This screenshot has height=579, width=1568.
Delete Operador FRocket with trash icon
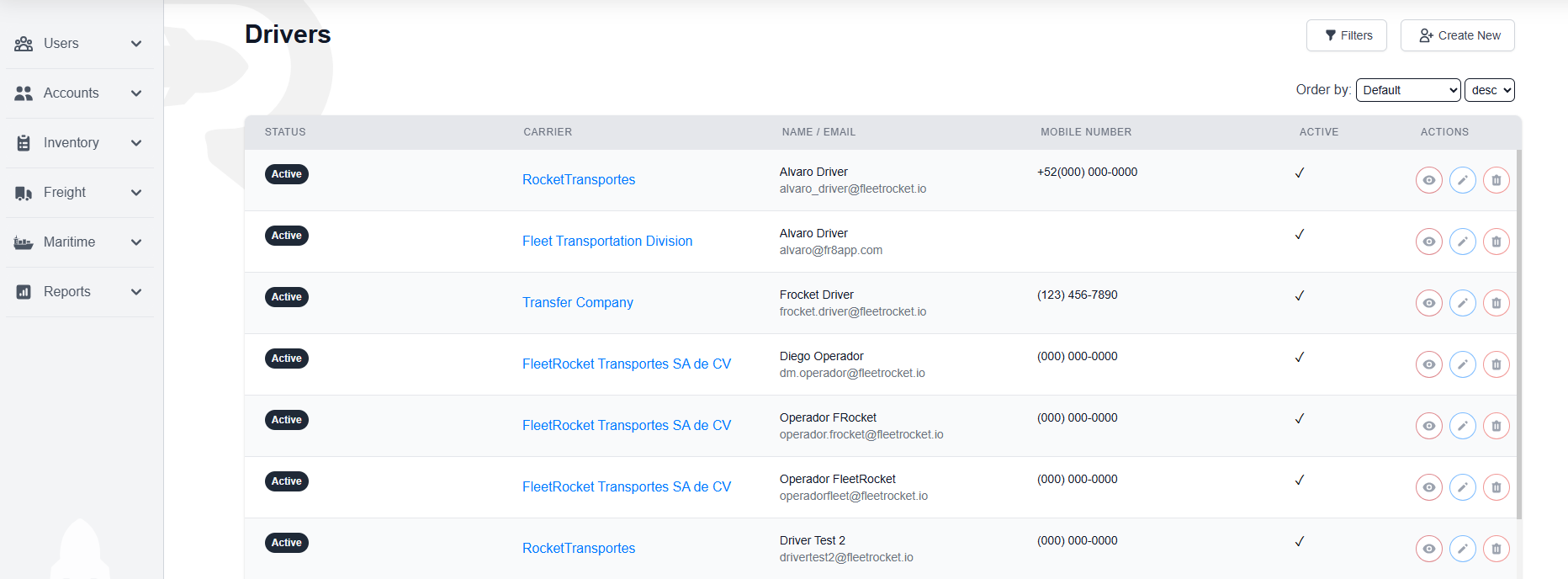point(1496,426)
